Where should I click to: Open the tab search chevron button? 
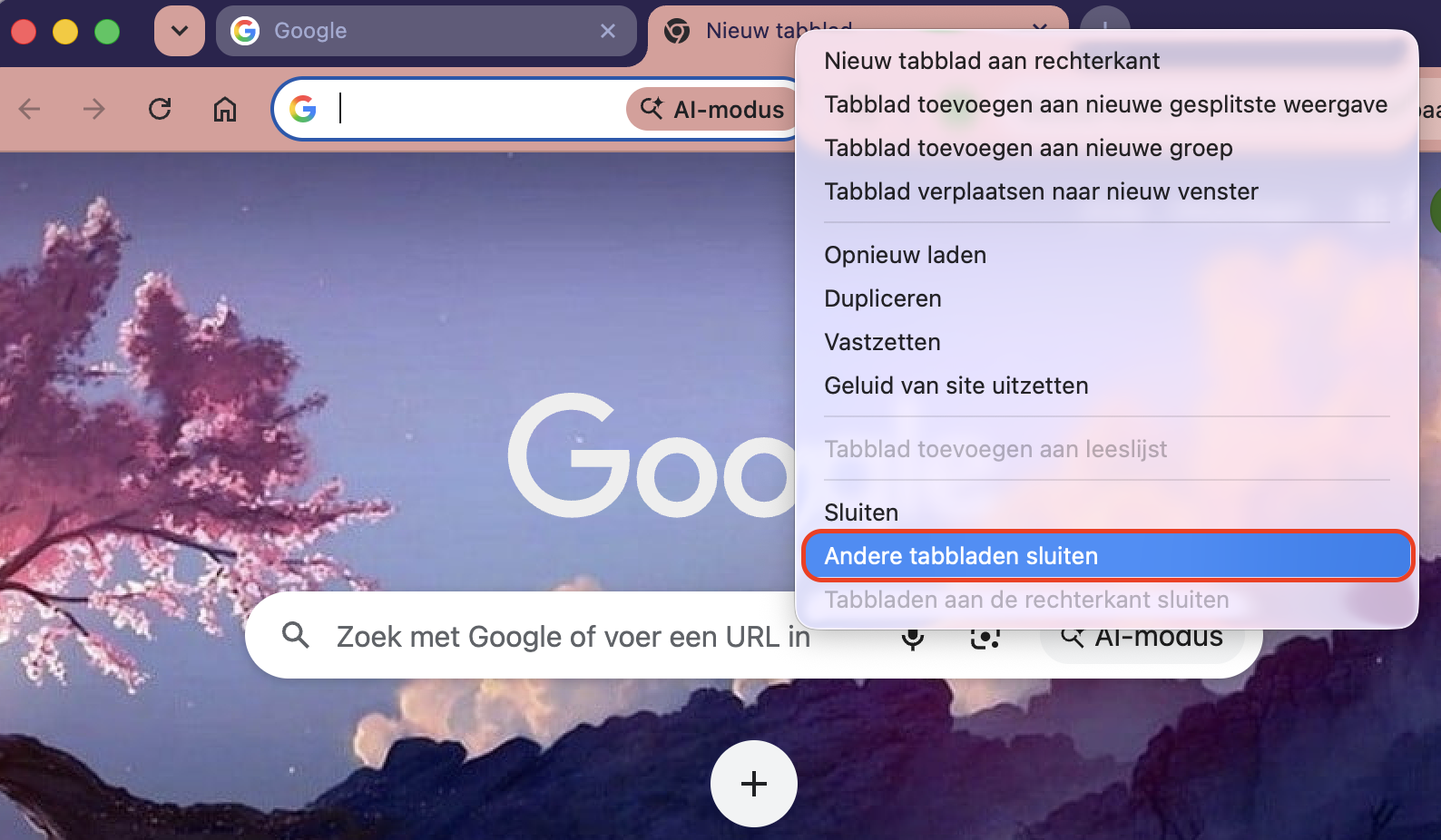click(x=180, y=31)
